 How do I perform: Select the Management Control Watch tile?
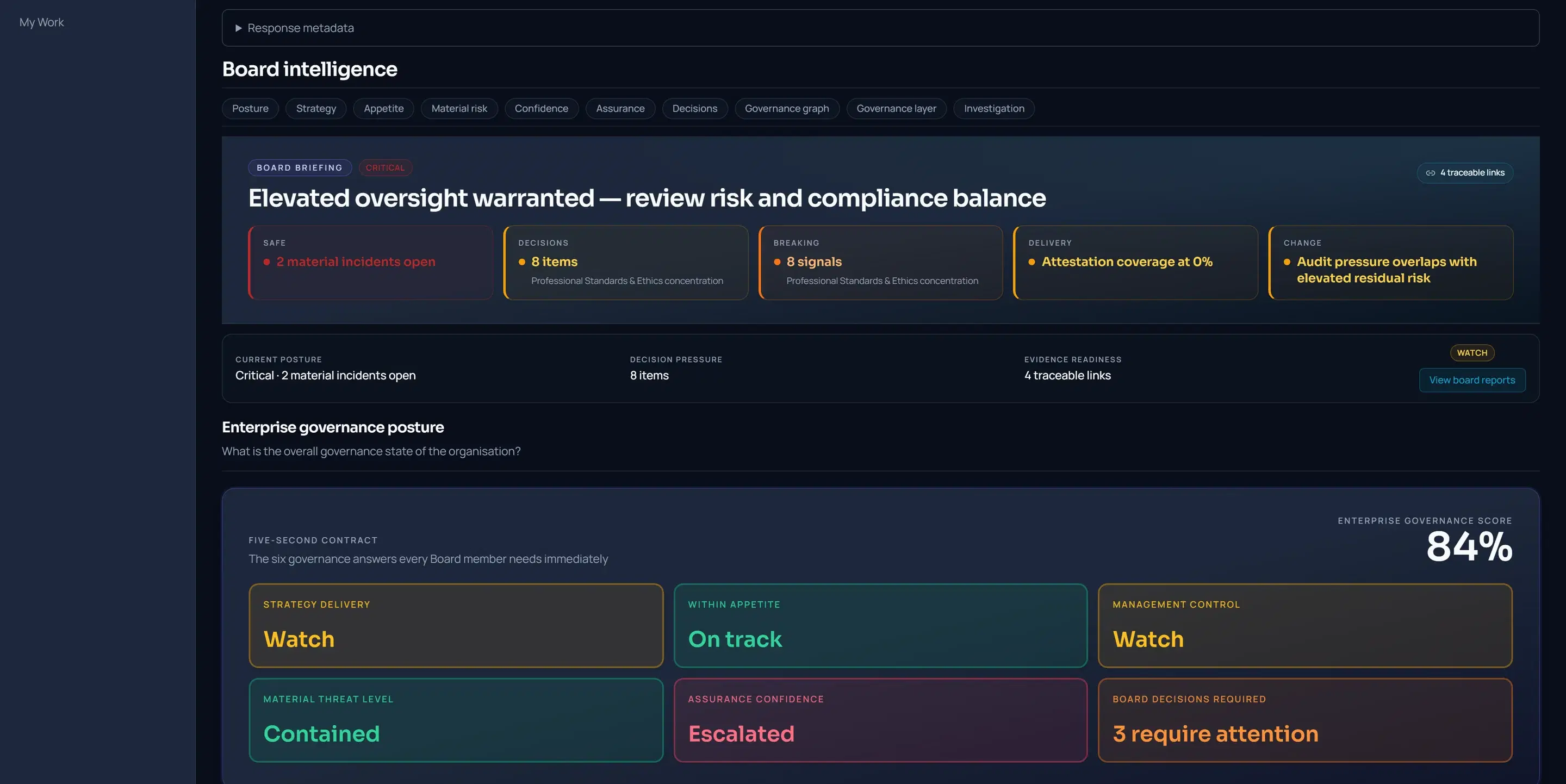[1305, 626]
